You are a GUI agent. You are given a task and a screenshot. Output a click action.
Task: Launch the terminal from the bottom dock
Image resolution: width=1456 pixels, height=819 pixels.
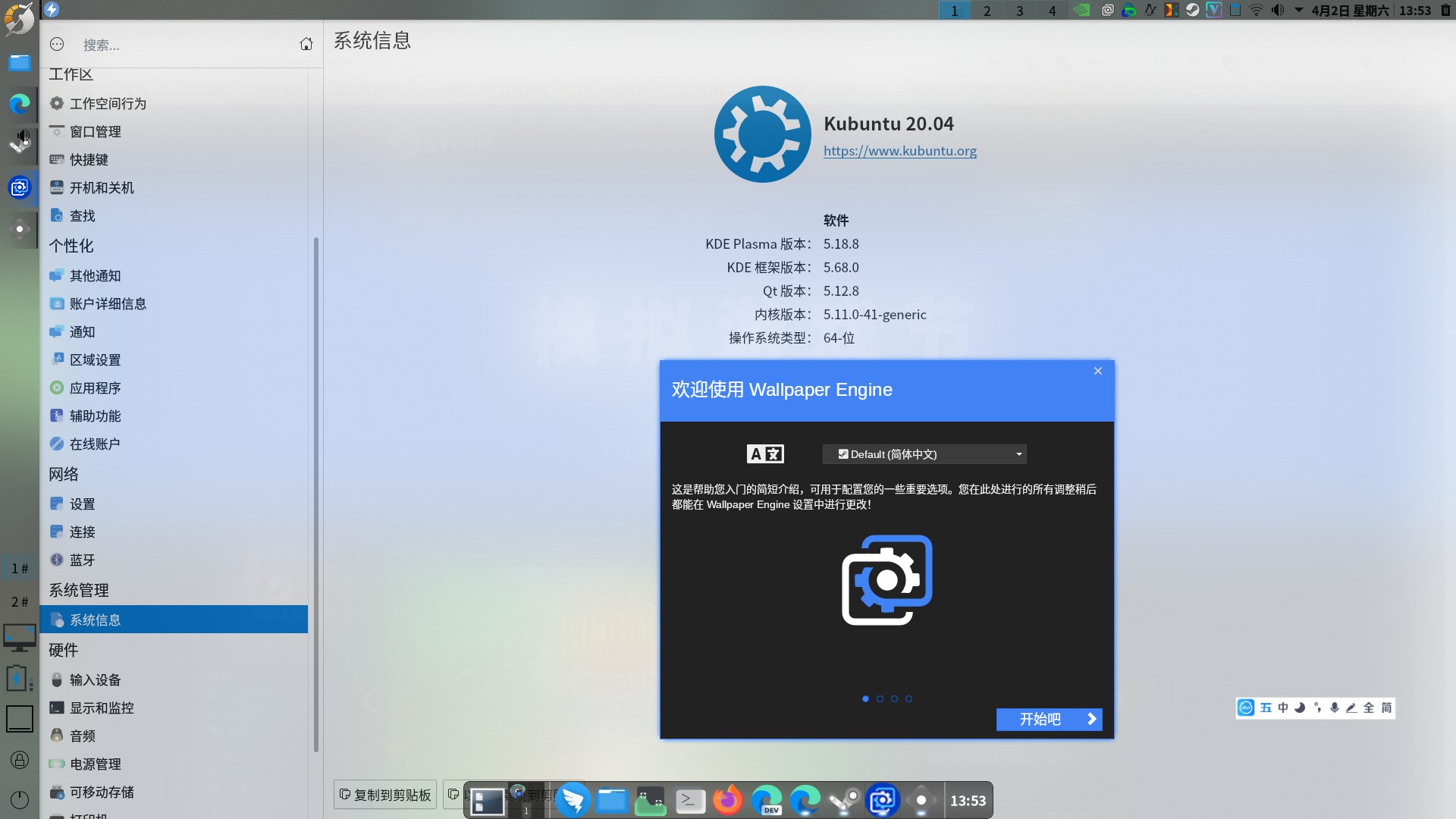click(x=690, y=800)
